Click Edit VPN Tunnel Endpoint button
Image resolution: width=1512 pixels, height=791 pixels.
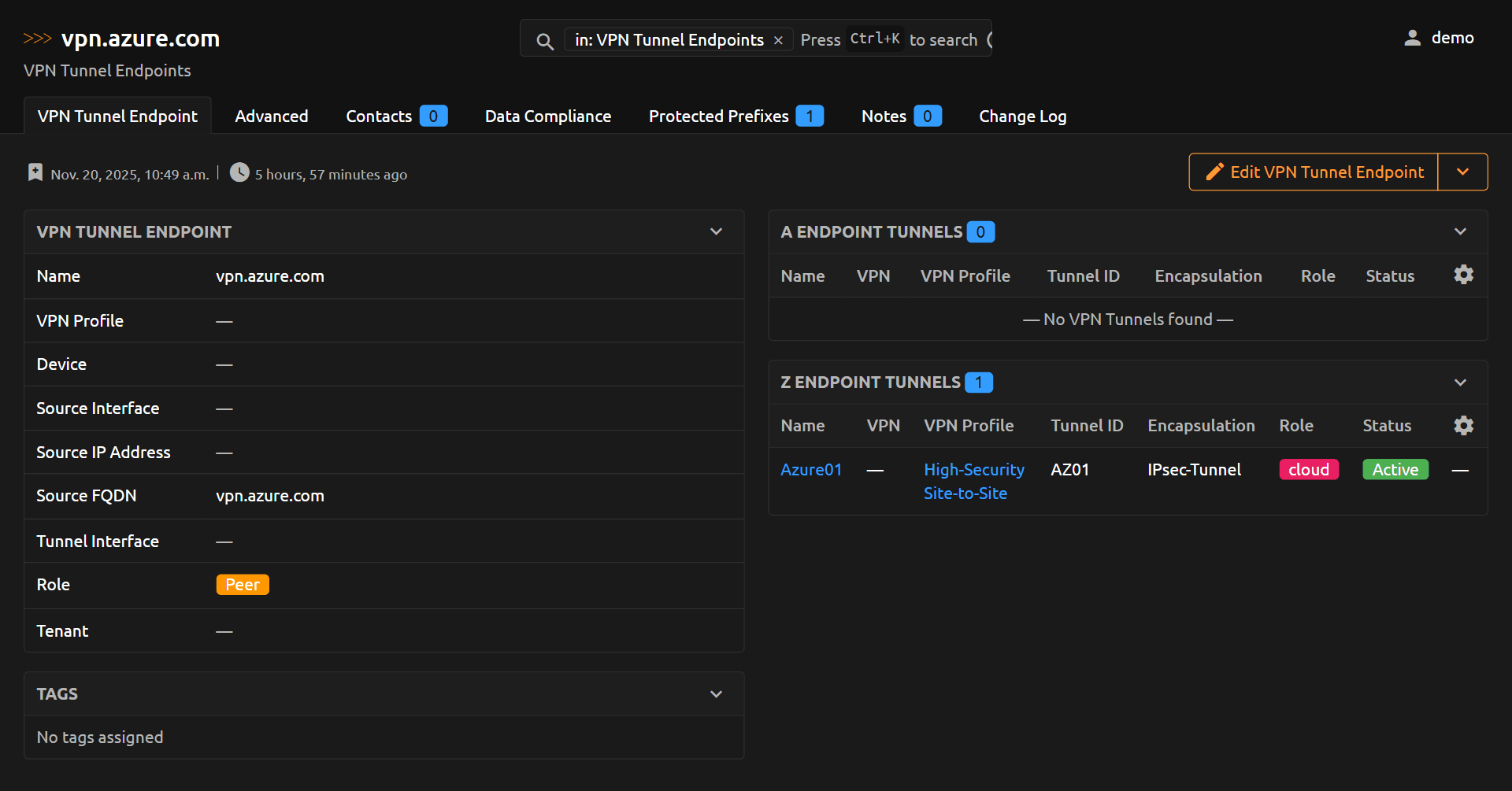pos(1314,172)
